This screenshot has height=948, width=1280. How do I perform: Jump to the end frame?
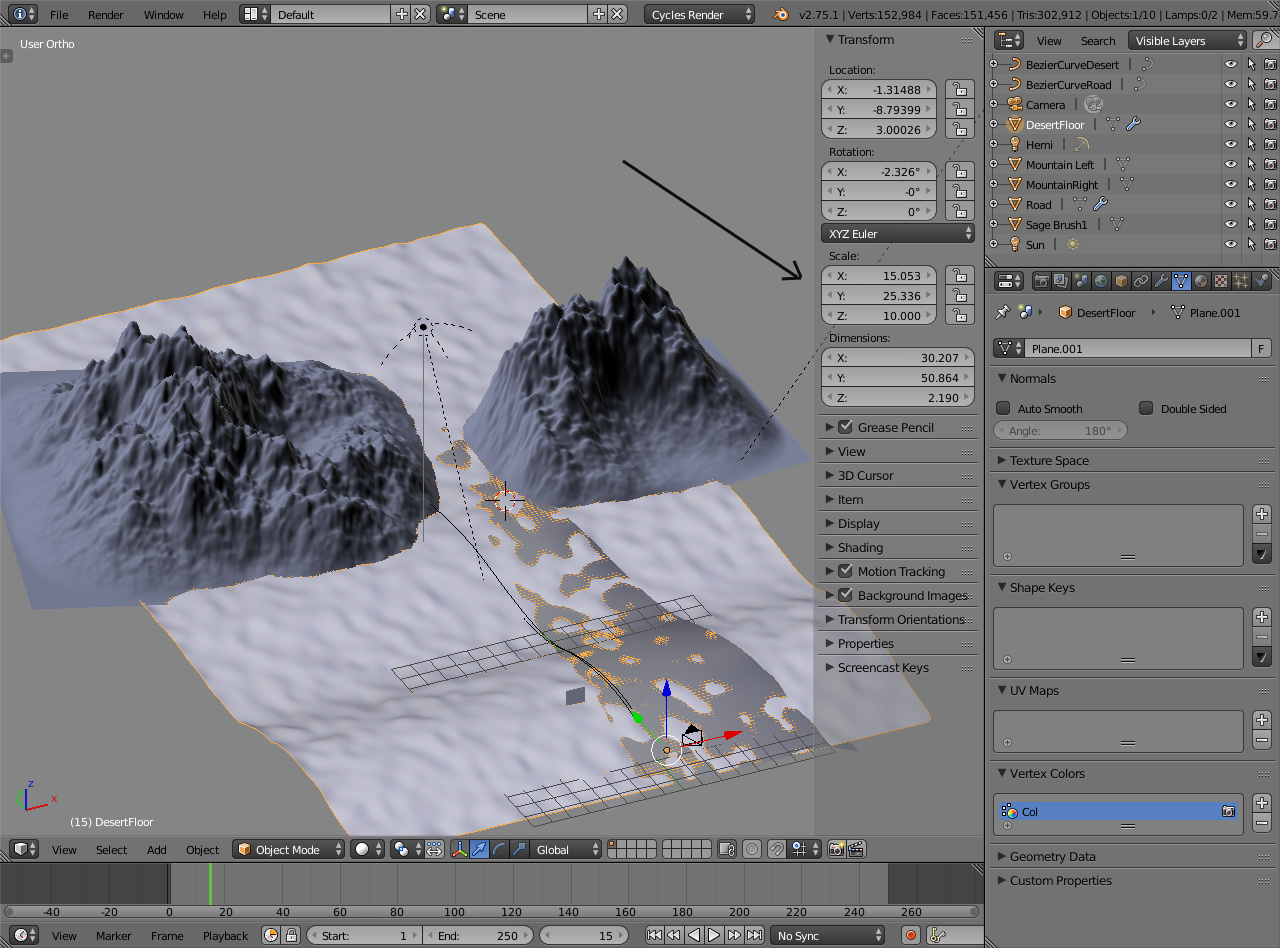754,935
